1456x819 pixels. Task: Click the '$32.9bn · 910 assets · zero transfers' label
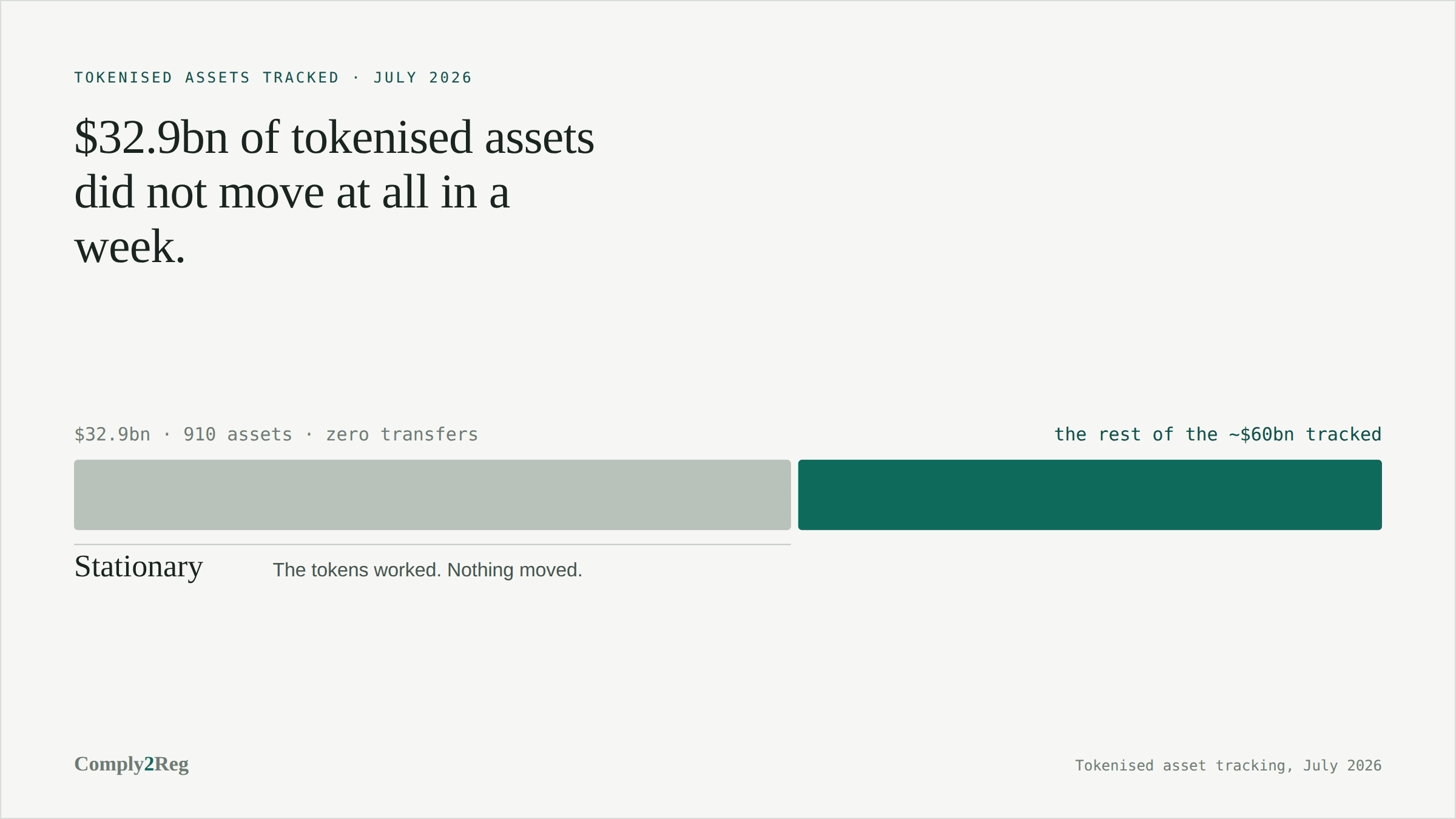tap(276, 434)
